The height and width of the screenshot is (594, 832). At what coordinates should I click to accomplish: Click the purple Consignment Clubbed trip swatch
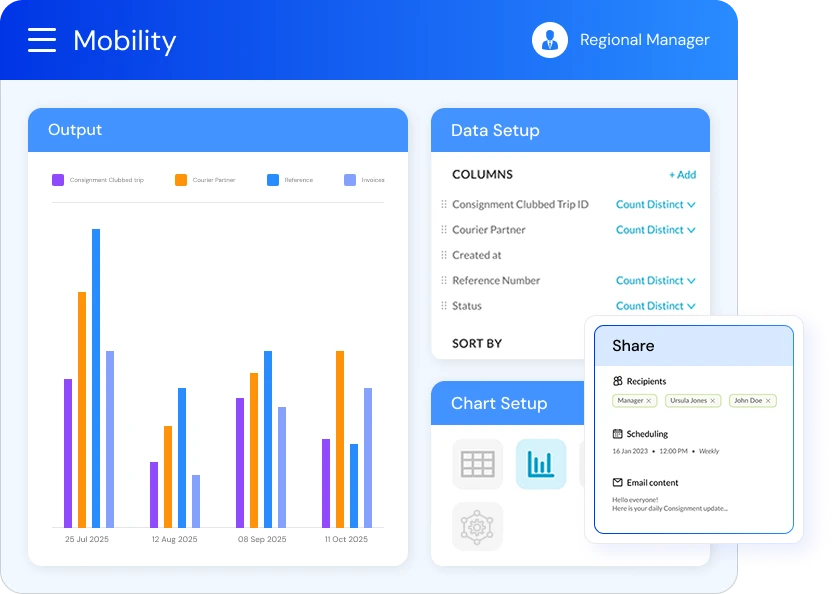(x=59, y=179)
